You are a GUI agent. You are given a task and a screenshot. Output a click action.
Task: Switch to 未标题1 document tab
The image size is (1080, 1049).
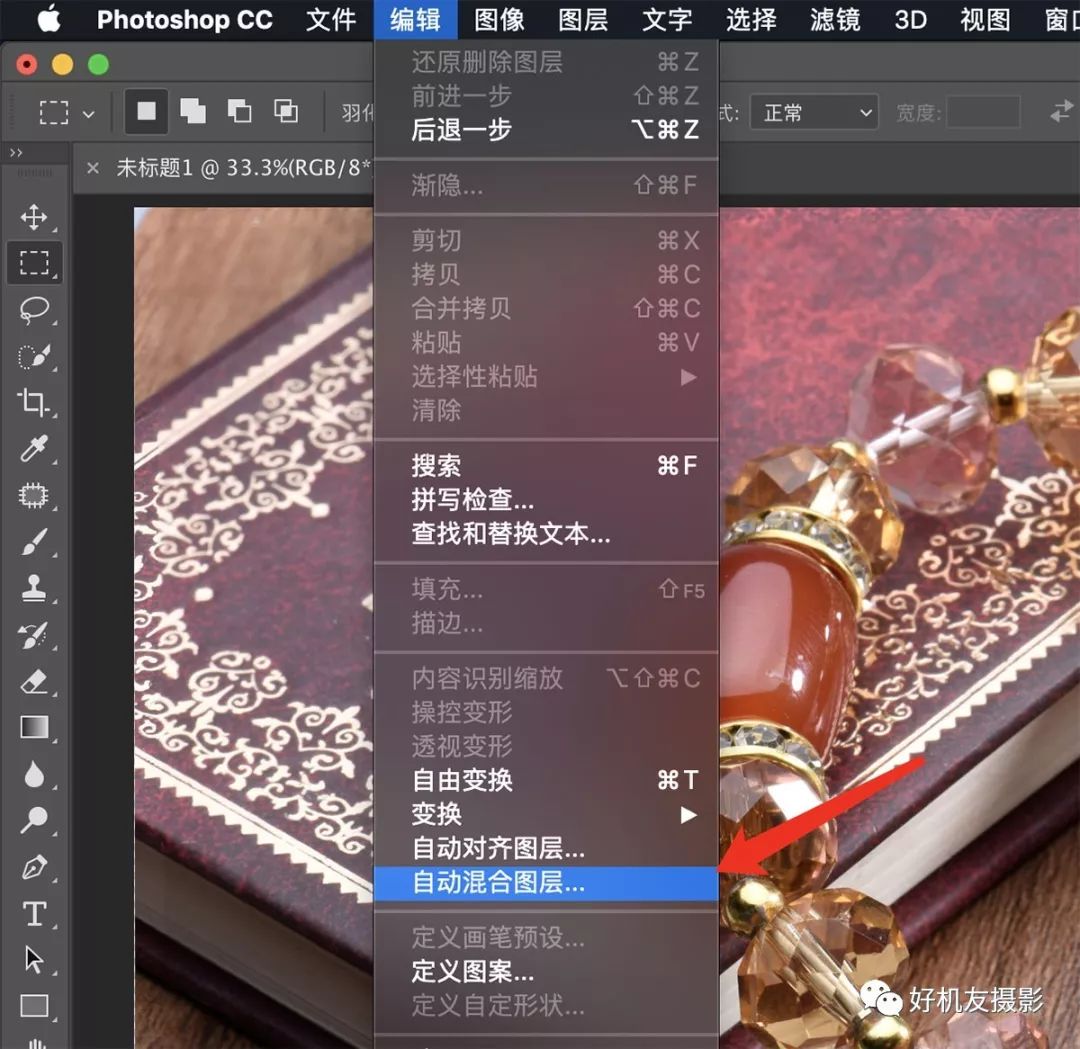point(242,167)
